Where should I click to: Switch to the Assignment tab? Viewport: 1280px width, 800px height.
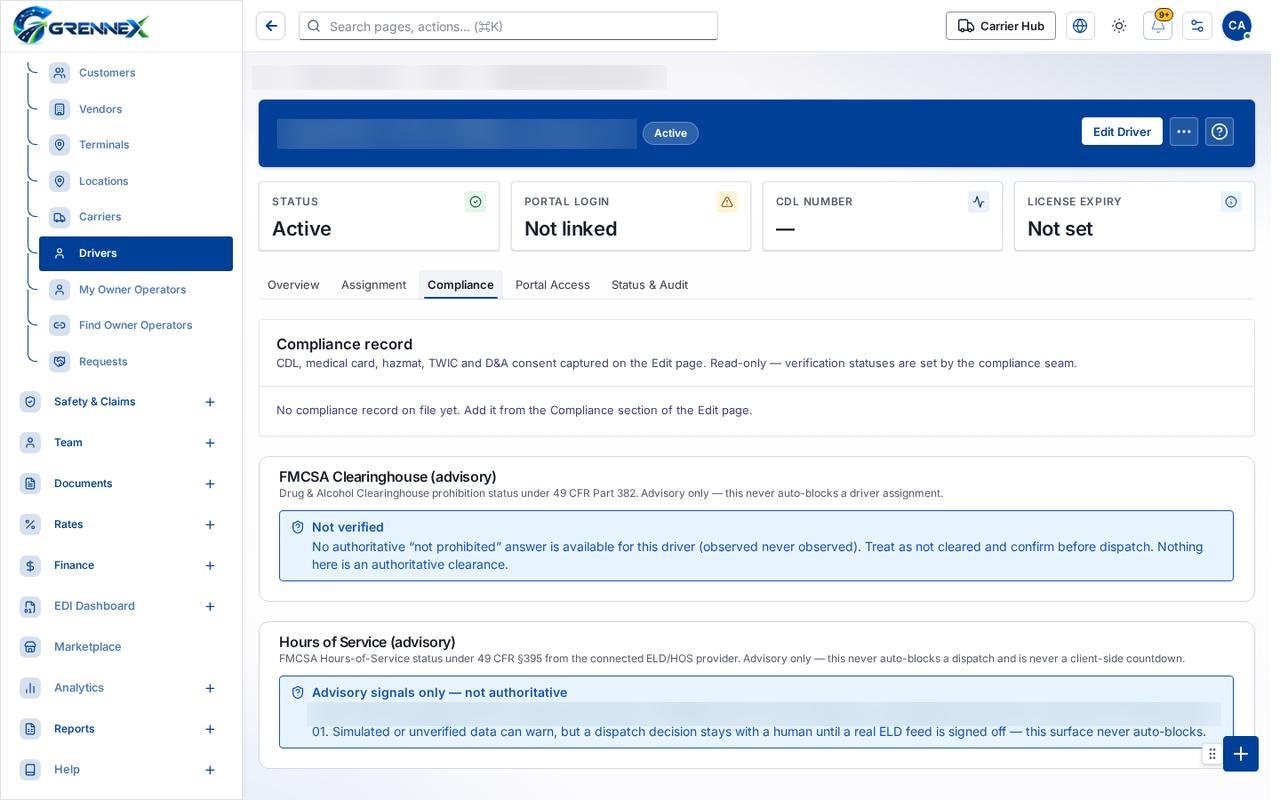373,285
